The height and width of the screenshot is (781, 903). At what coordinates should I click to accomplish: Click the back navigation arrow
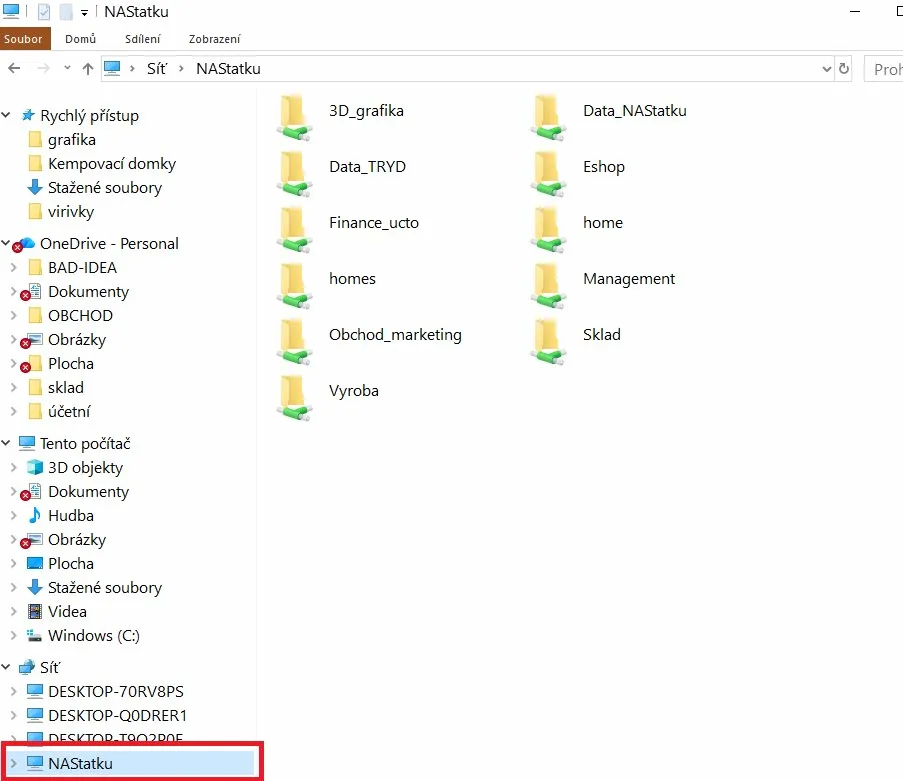click(x=13, y=68)
